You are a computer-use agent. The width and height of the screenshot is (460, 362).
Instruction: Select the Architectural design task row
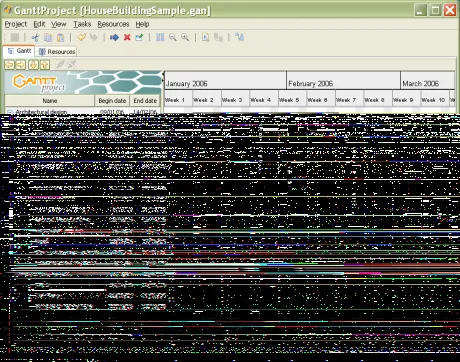(83, 111)
